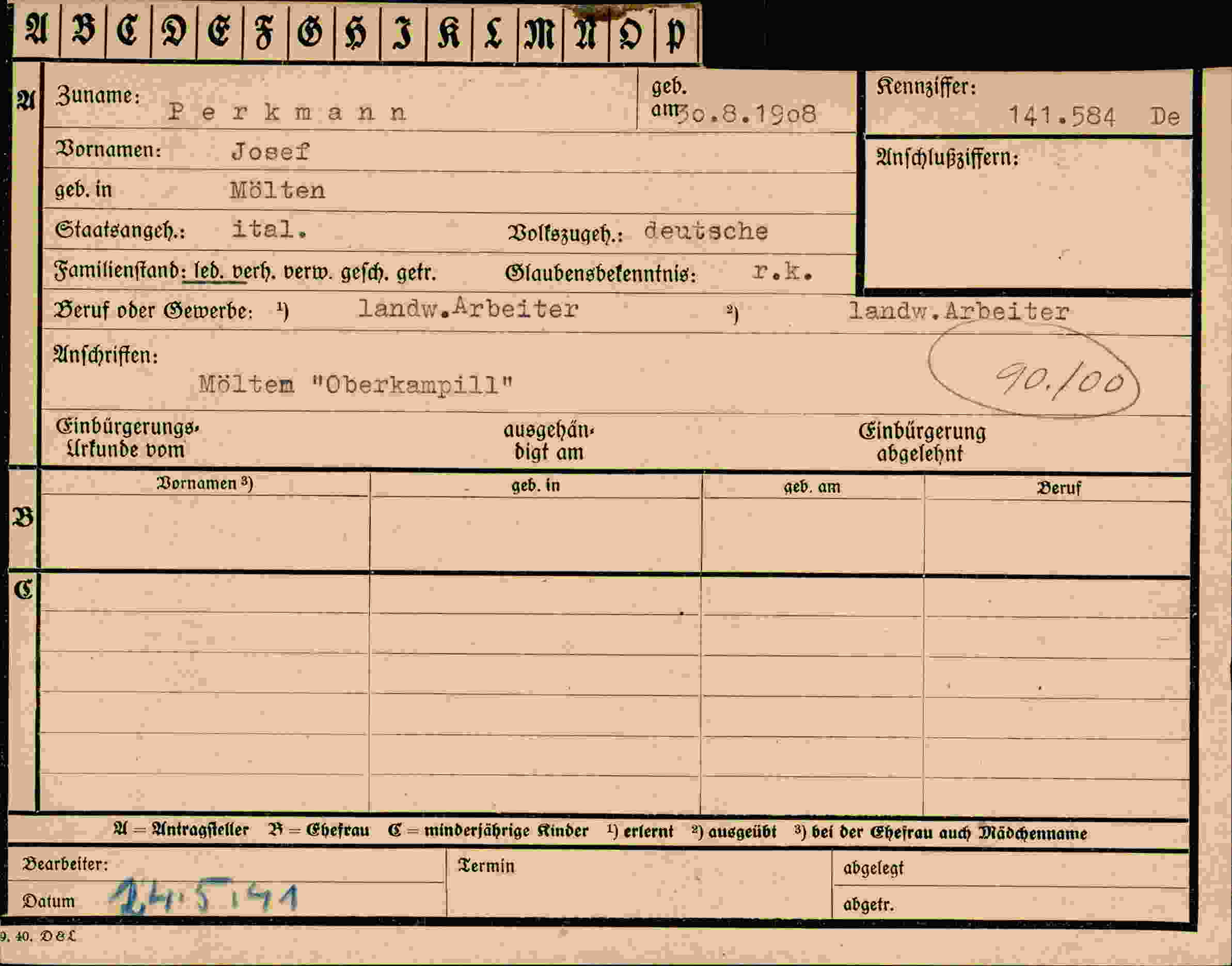
Task: Click the "Kennziffer:" label
Action: tap(926, 87)
